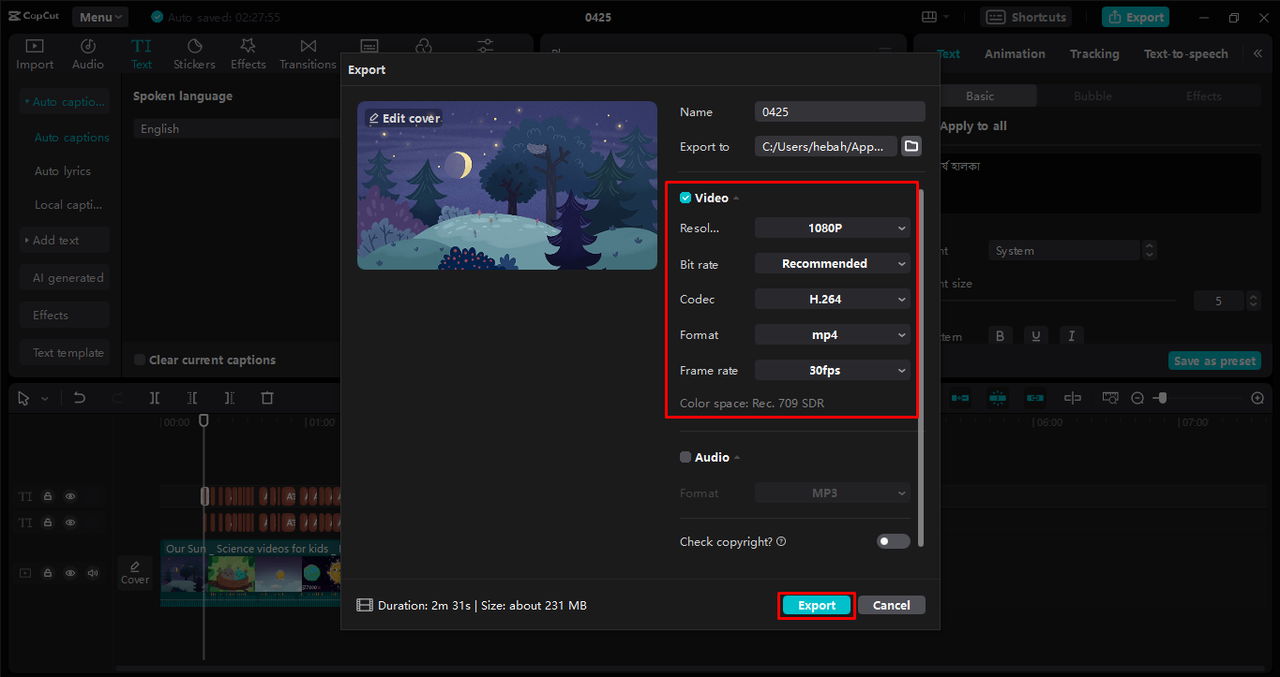The image size is (1280, 677).
Task: Switch to the Tracking tab
Action: pos(1094,54)
